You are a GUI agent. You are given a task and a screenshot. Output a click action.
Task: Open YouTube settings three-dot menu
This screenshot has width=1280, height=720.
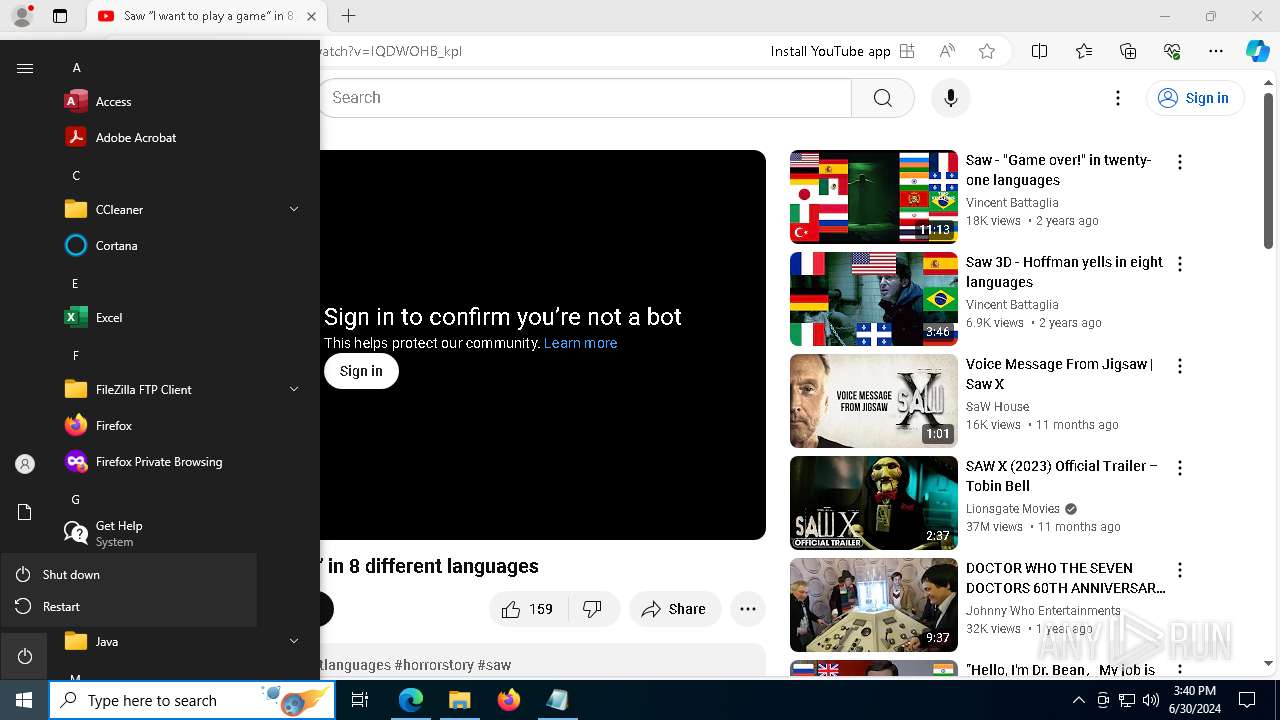coord(1118,98)
